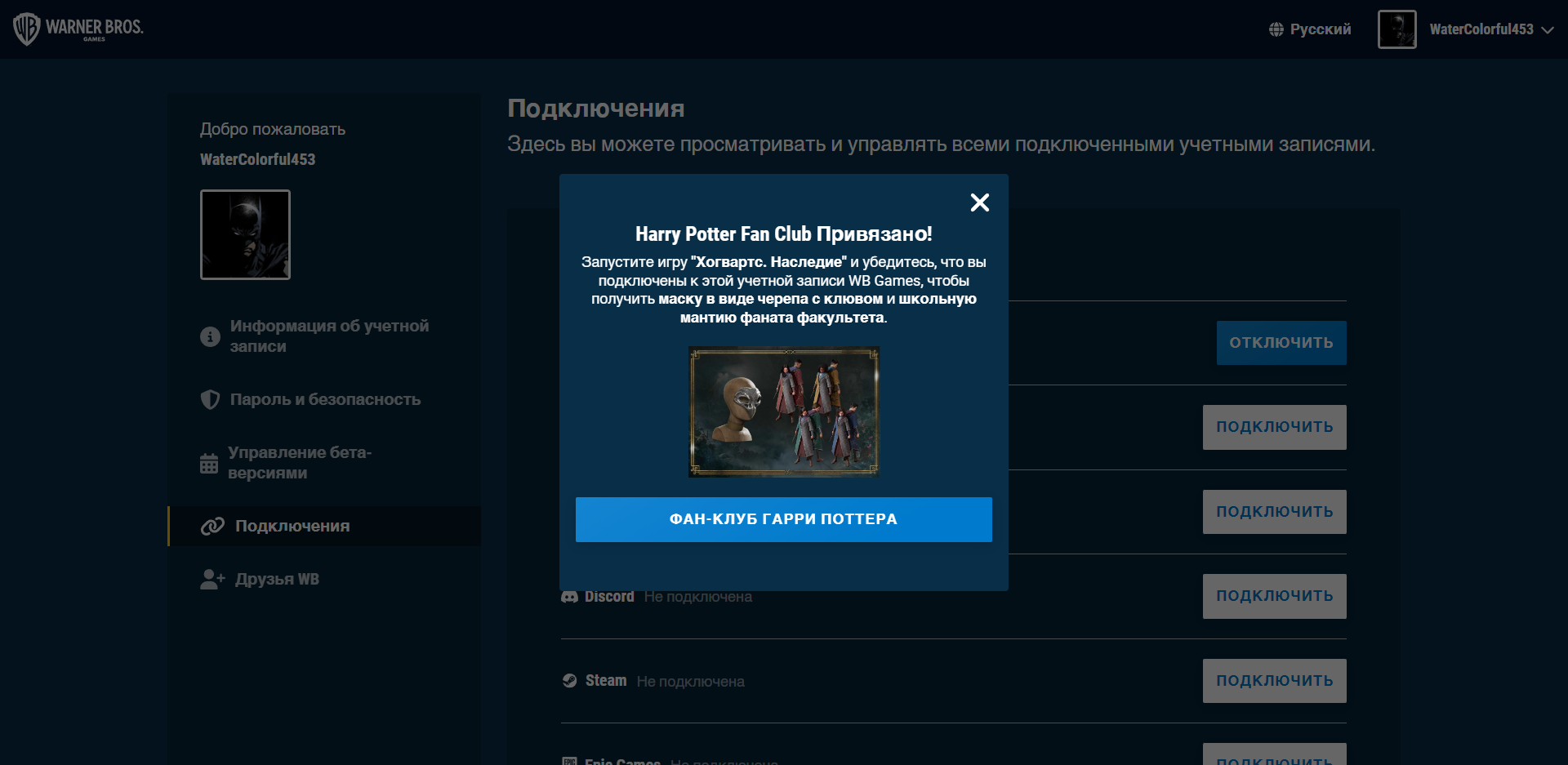Click the reward image of mask and robes
Screen dimensions: 1568x765
[x=783, y=411]
